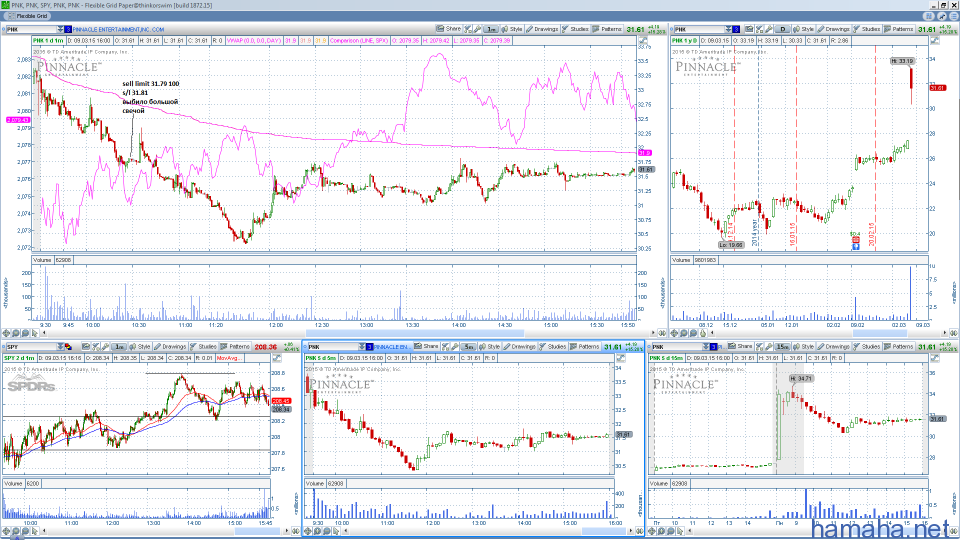Open 5m timeframe selector in PNK chart
Image resolution: width=960 pixels, height=540 pixels.
(x=469, y=347)
